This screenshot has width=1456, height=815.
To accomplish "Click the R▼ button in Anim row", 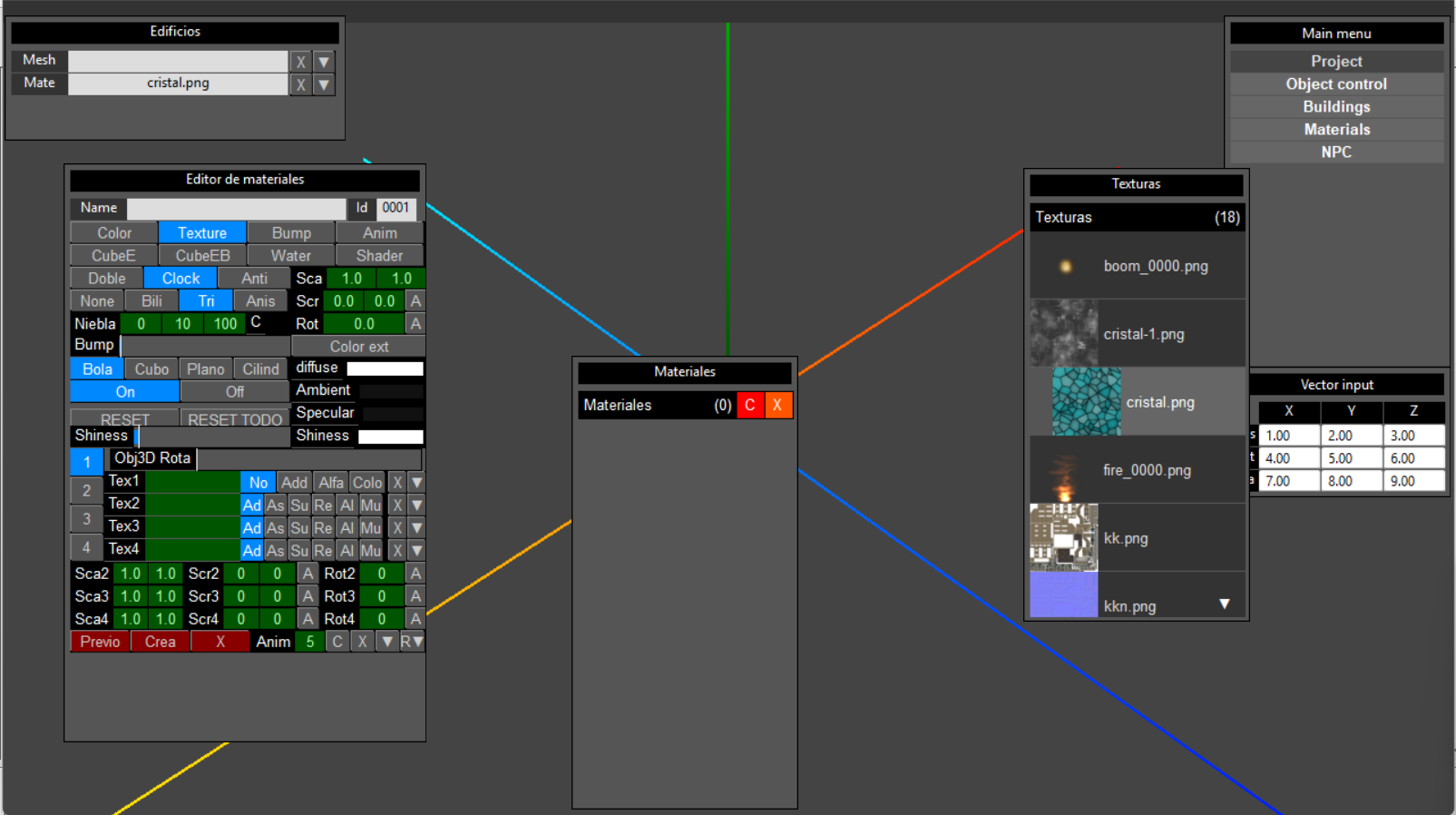I will pyautogui.click(x=412, y=642).
